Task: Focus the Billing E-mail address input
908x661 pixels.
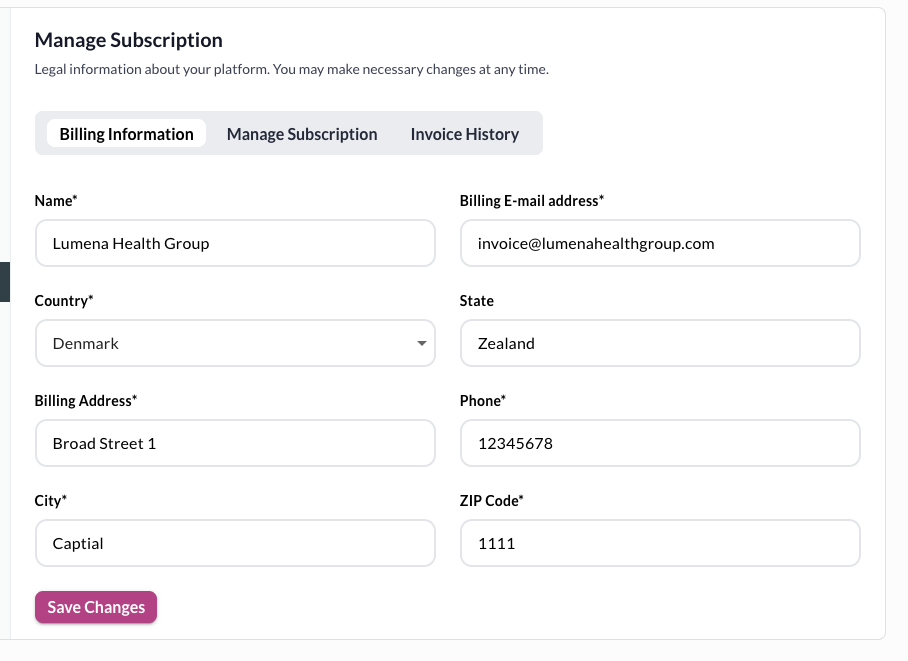Action: [660, 243]
